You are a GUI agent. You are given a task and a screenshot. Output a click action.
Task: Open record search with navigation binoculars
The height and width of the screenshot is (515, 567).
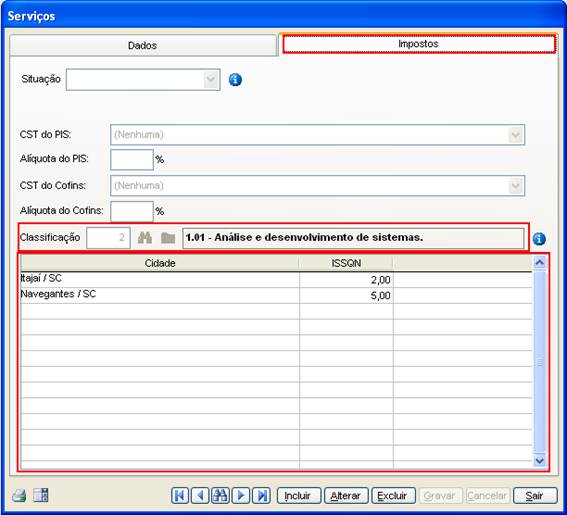220,495
